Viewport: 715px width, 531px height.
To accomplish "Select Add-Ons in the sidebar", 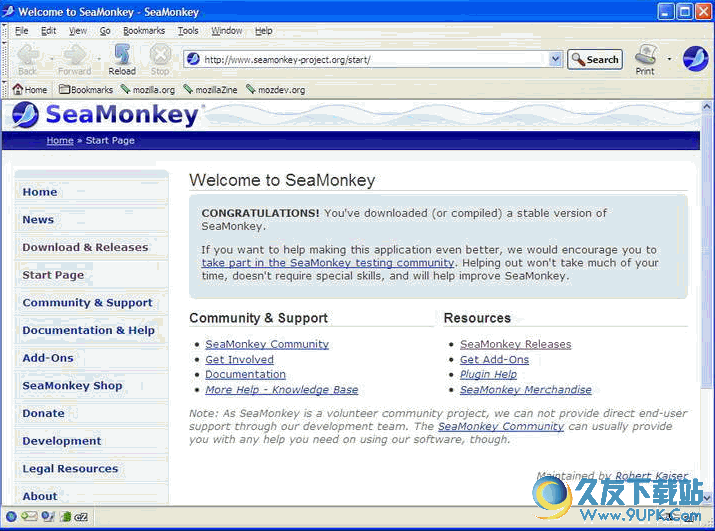I will pyautogui.click(x=48, y=358).
